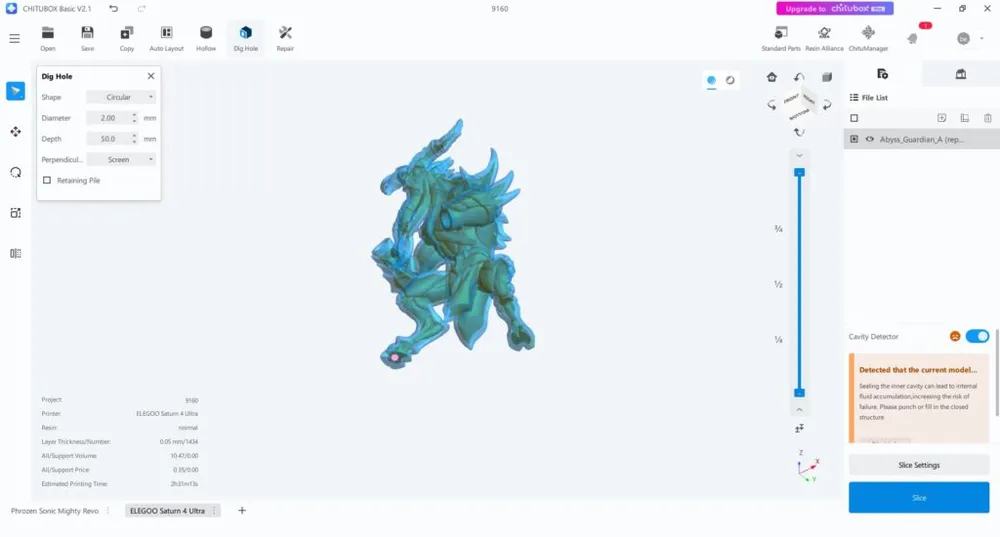Click the layer slider top handle
Image resolution: width=1000 pixels, height=537 pixels.
coord(799,173)
